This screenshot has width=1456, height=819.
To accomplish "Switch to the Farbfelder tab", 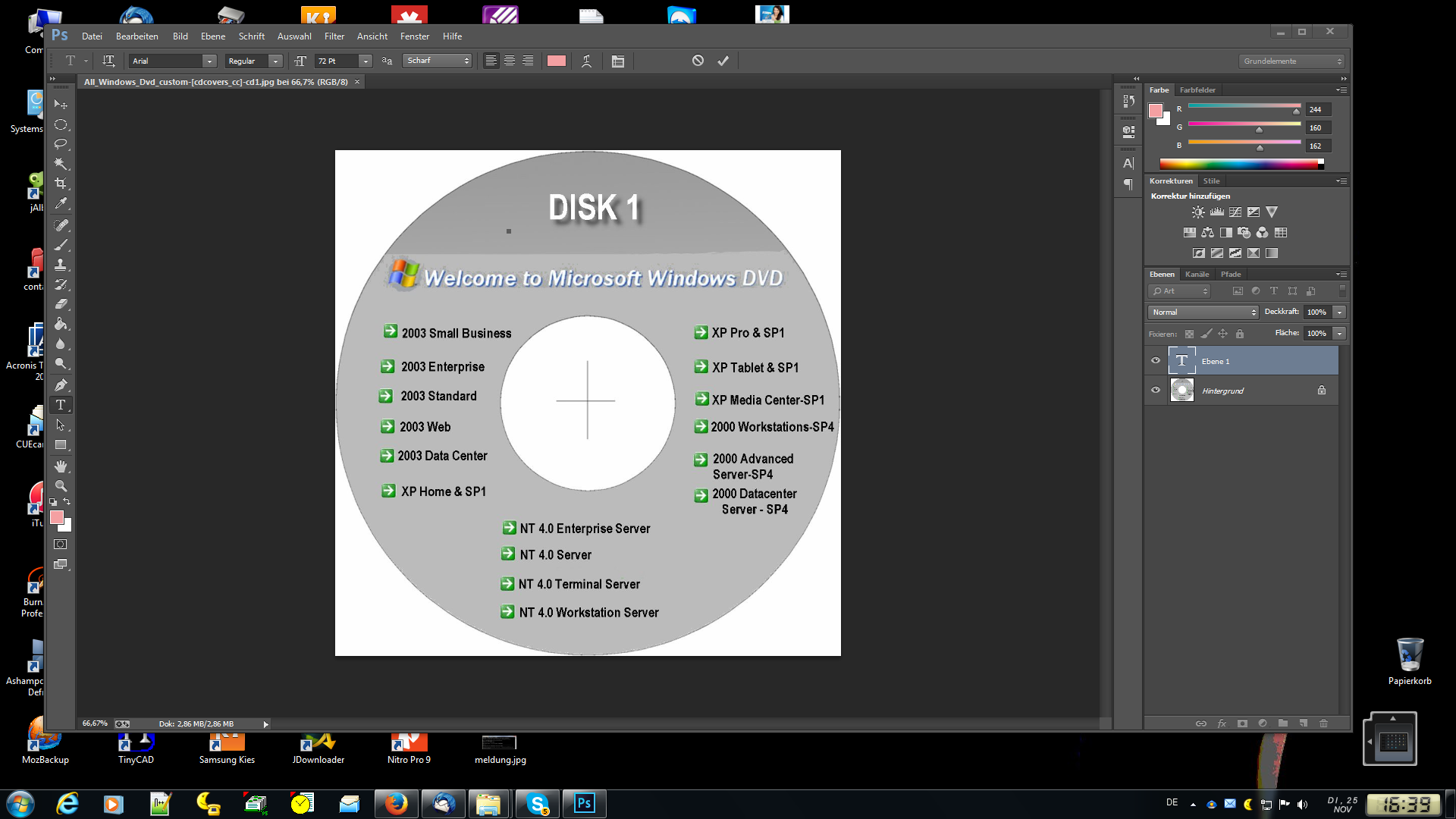I will (1197, 90).
